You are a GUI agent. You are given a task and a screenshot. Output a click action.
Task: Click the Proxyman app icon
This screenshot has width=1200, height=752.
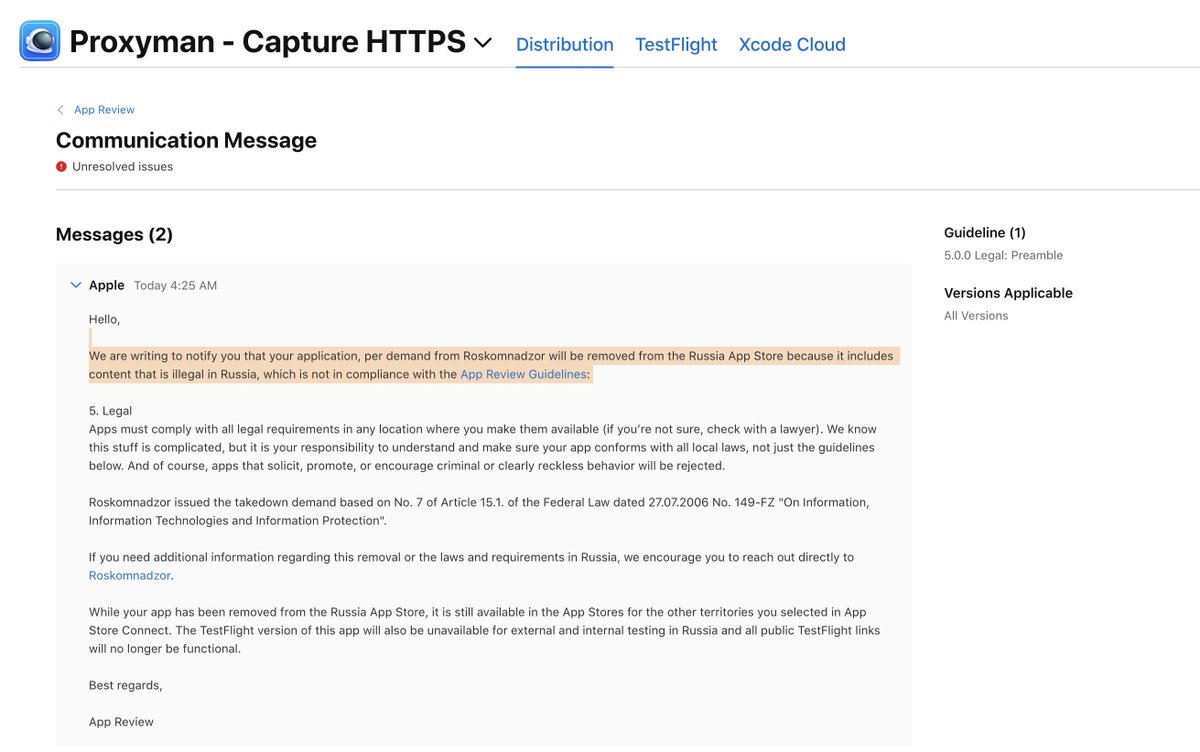point(40,42)
